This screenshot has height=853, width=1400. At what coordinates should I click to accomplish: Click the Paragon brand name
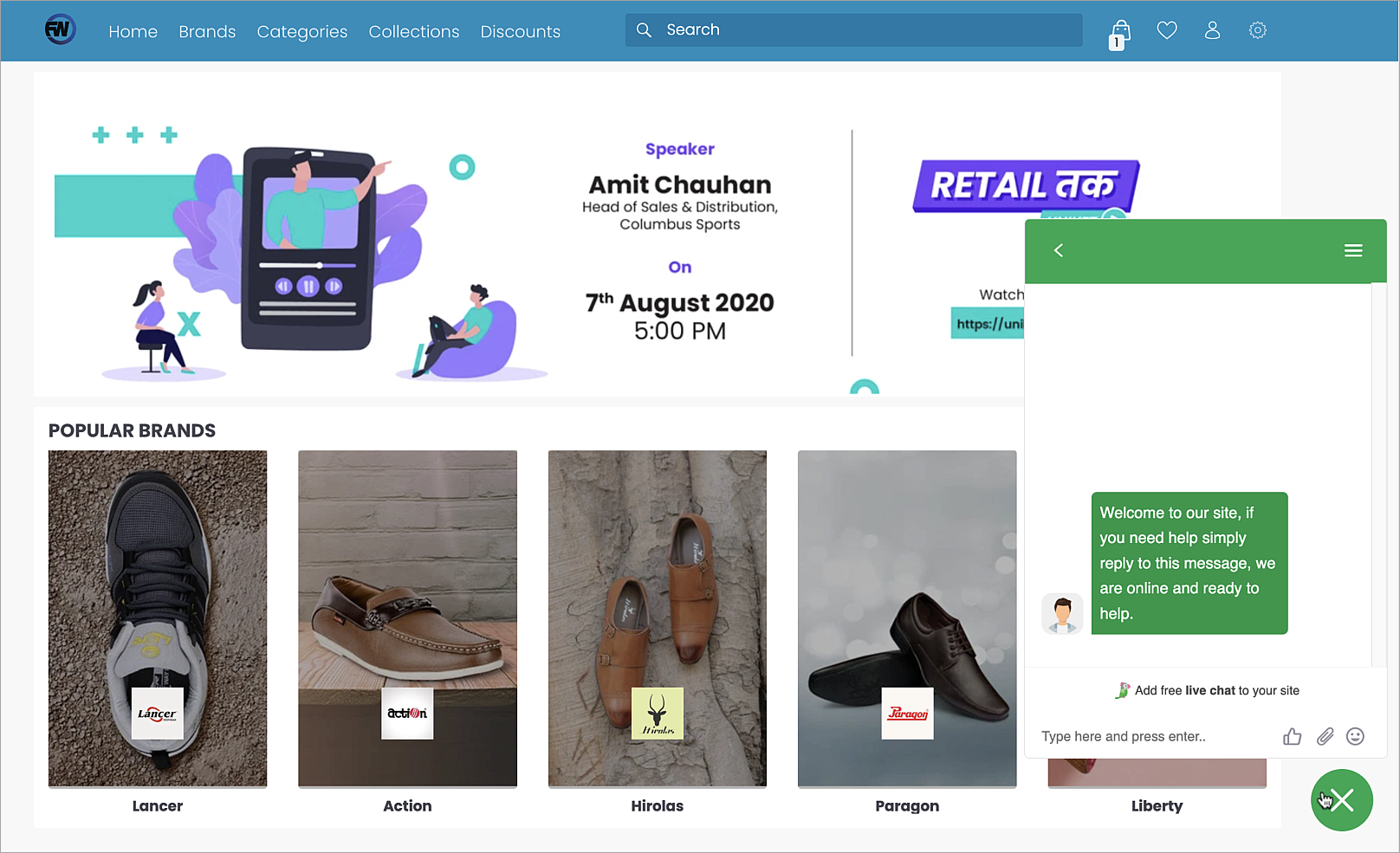(907, 806)
